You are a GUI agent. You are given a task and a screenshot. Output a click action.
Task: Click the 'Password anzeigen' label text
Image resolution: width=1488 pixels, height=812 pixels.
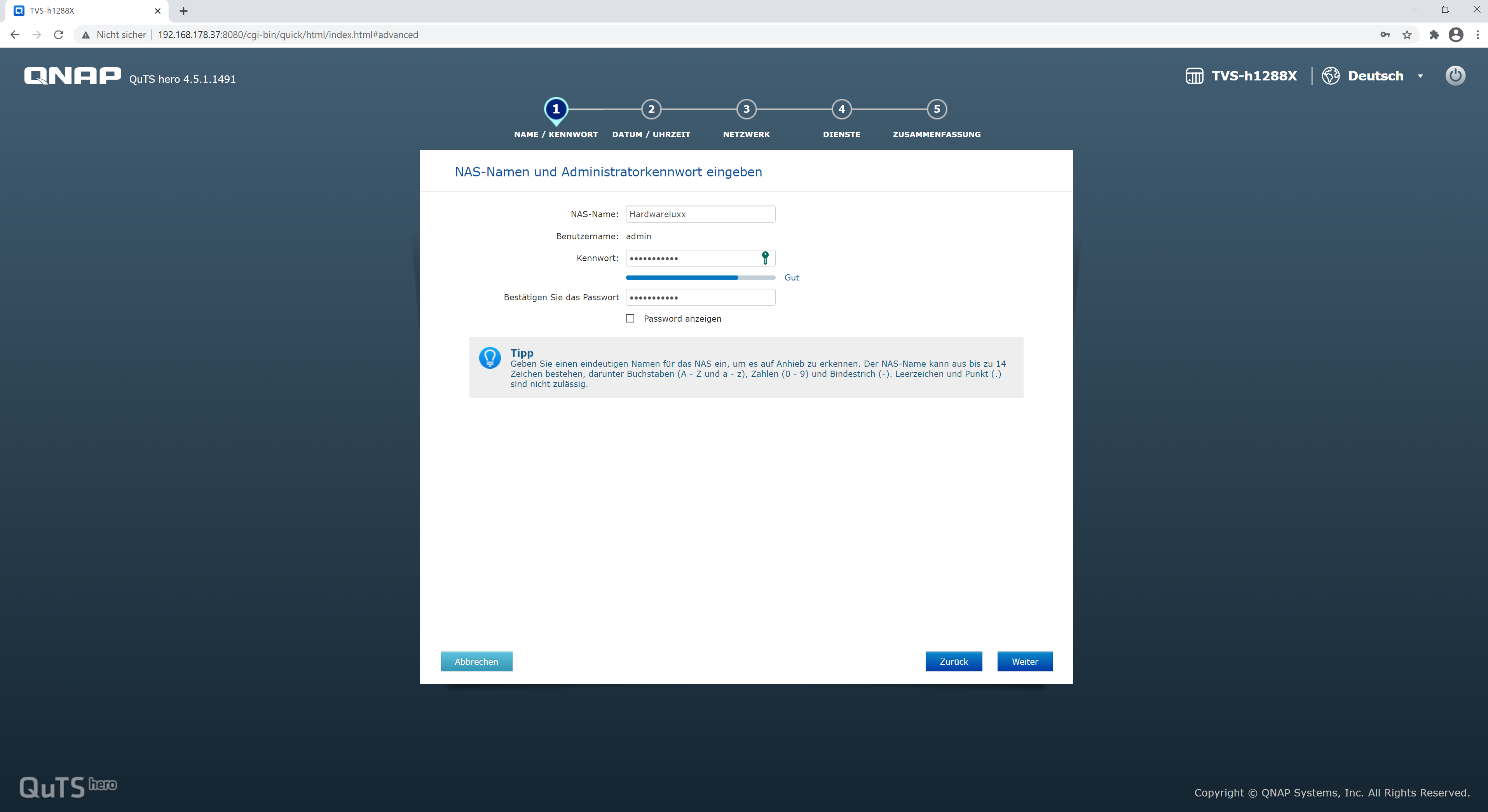pyautogui.click(x=682, y=318)
